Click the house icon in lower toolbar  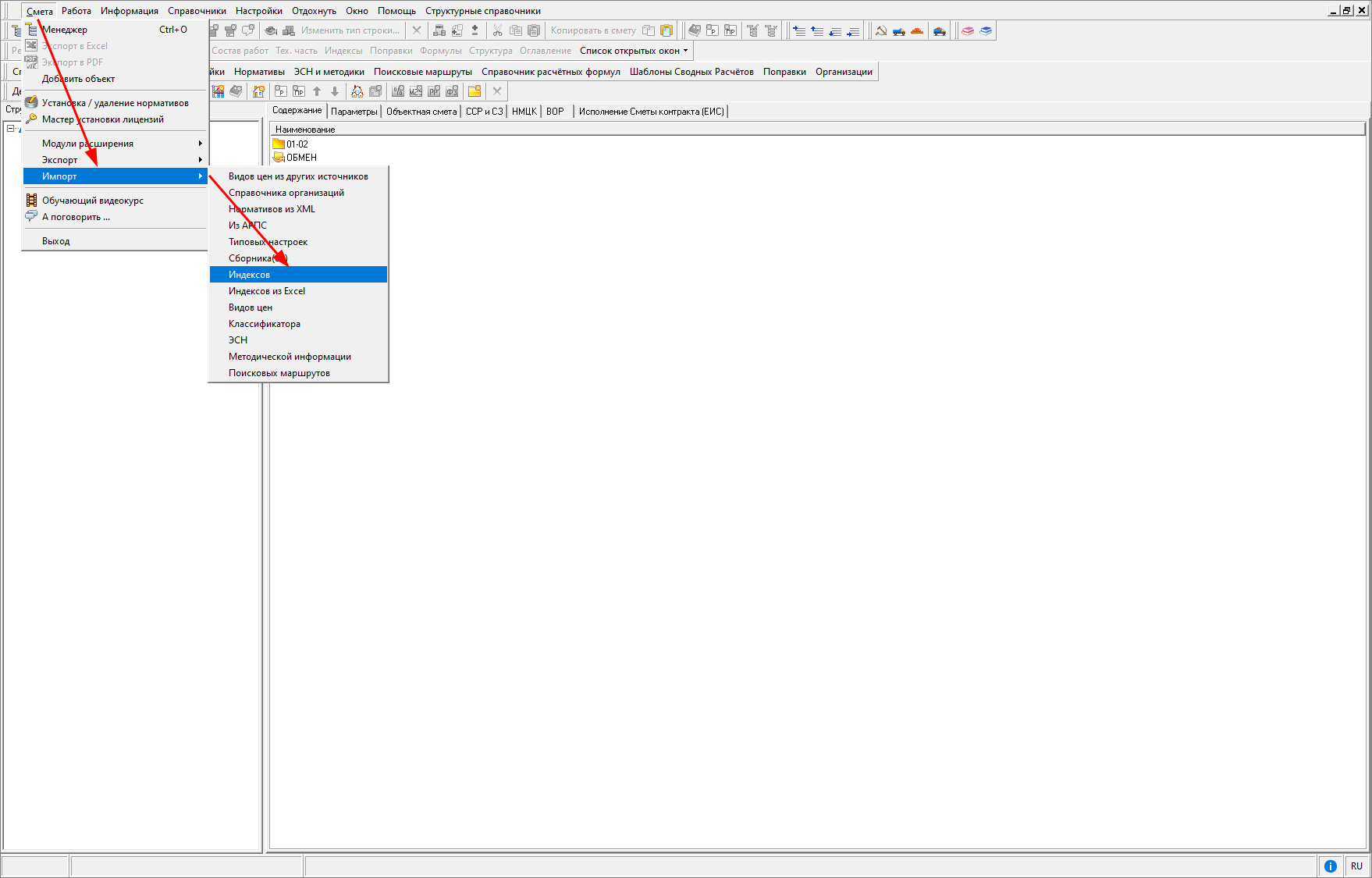(258, 91)
